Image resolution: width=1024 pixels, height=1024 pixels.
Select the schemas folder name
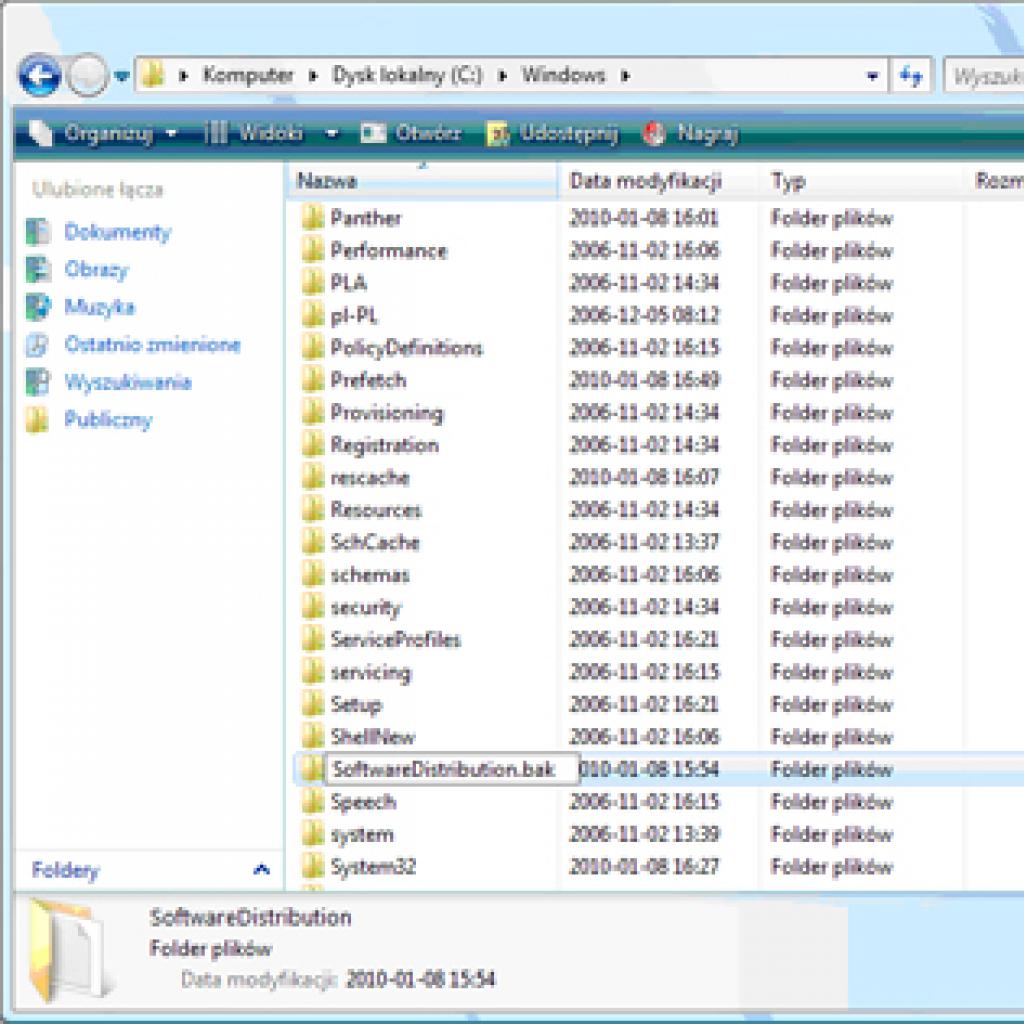pos(370,575)
